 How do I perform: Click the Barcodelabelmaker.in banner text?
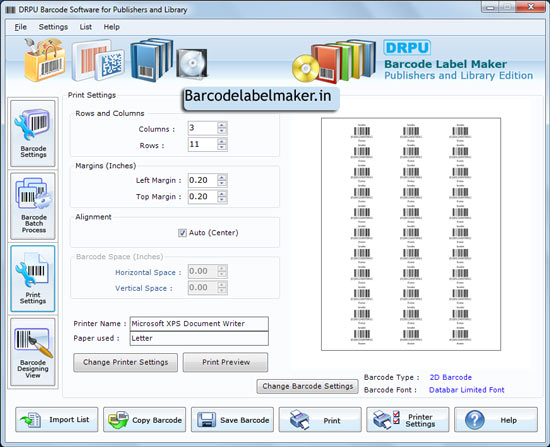tap(258, 96)
